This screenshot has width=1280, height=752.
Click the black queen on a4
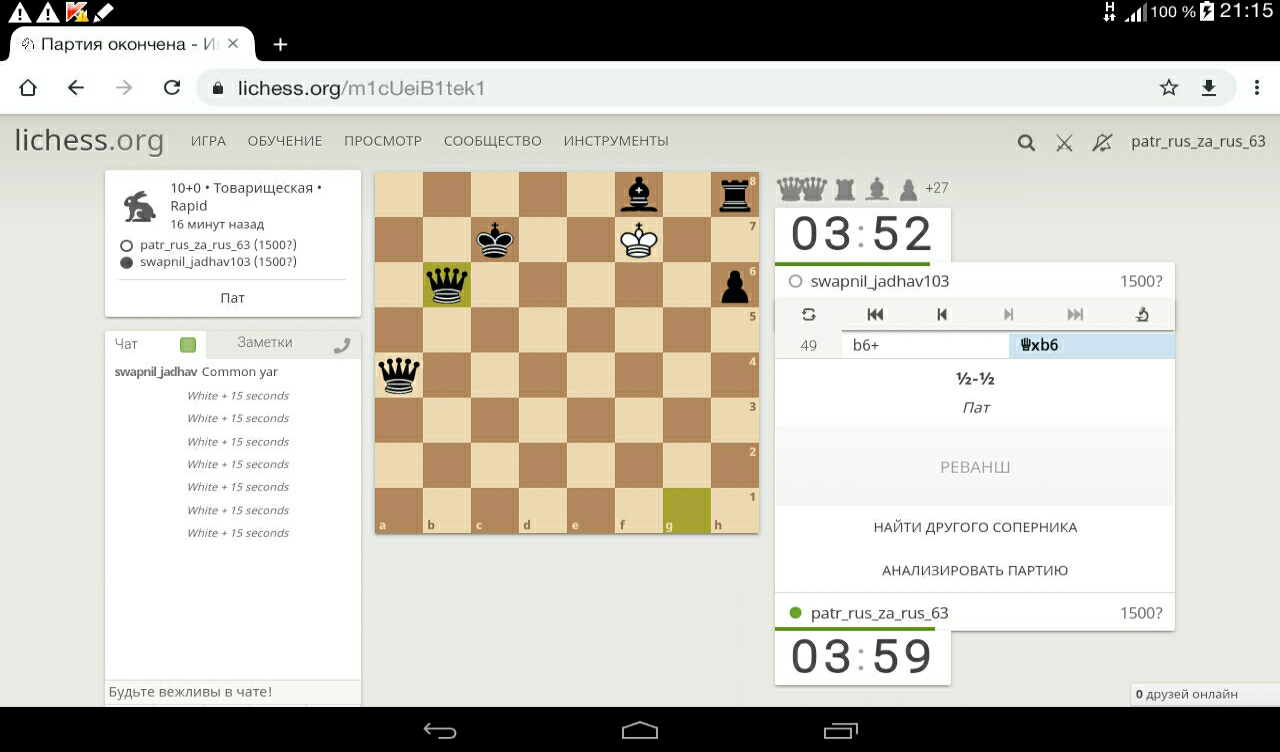[x=399, y=376]
